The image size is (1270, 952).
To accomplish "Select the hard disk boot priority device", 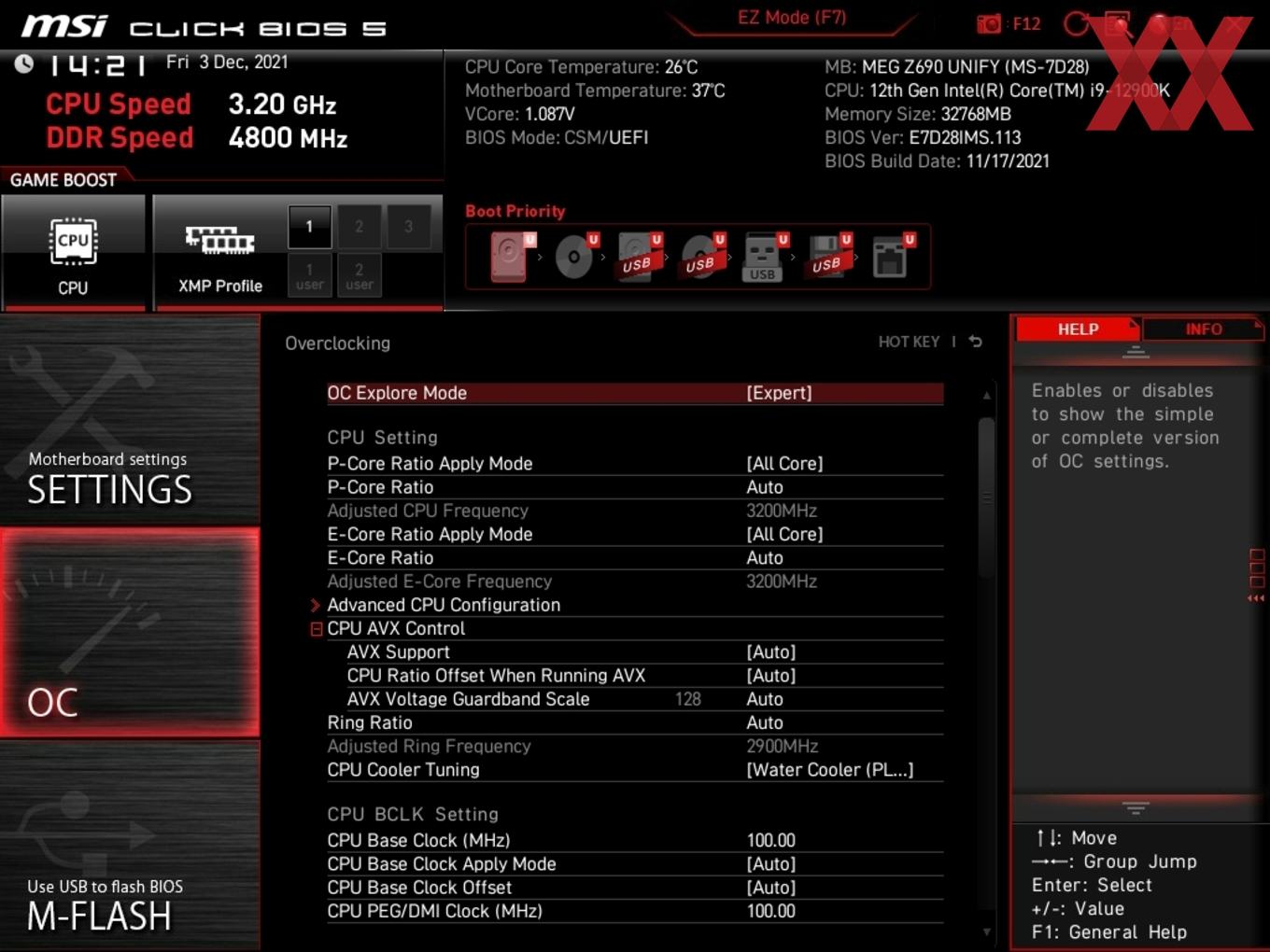I will pos(512,257).
